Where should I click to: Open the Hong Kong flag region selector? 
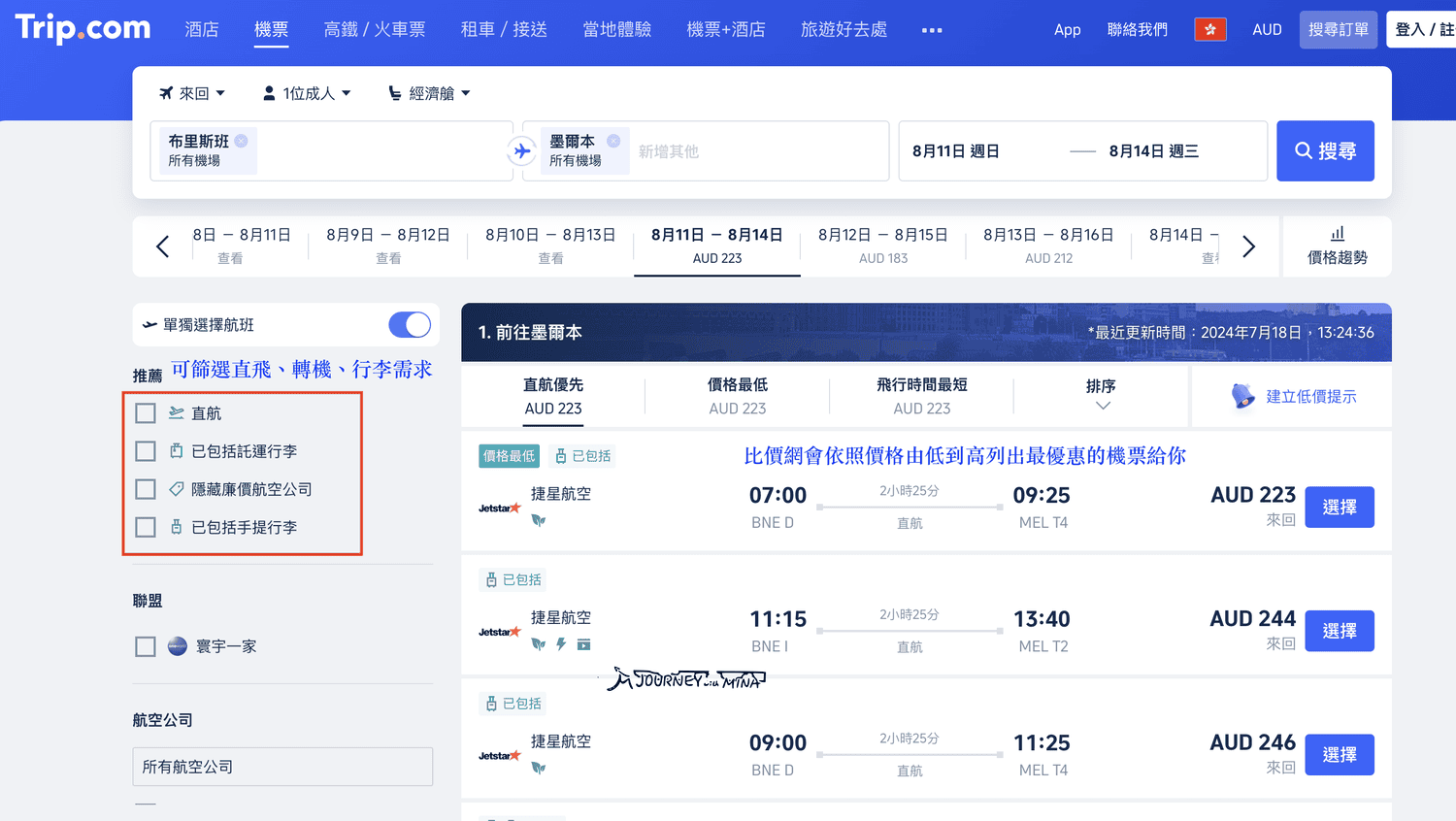tap(1209, 29)
